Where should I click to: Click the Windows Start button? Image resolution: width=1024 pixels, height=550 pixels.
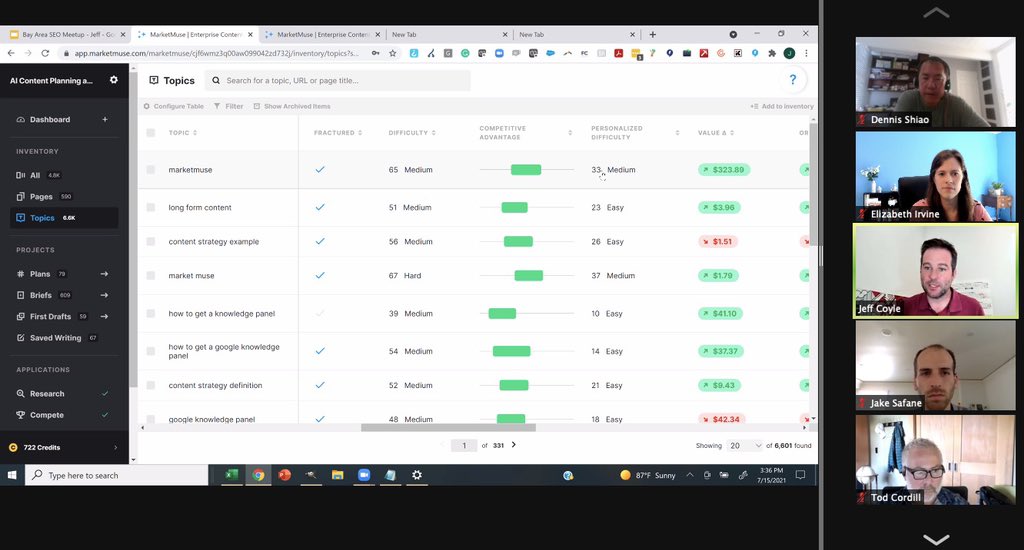pos(12,475)
